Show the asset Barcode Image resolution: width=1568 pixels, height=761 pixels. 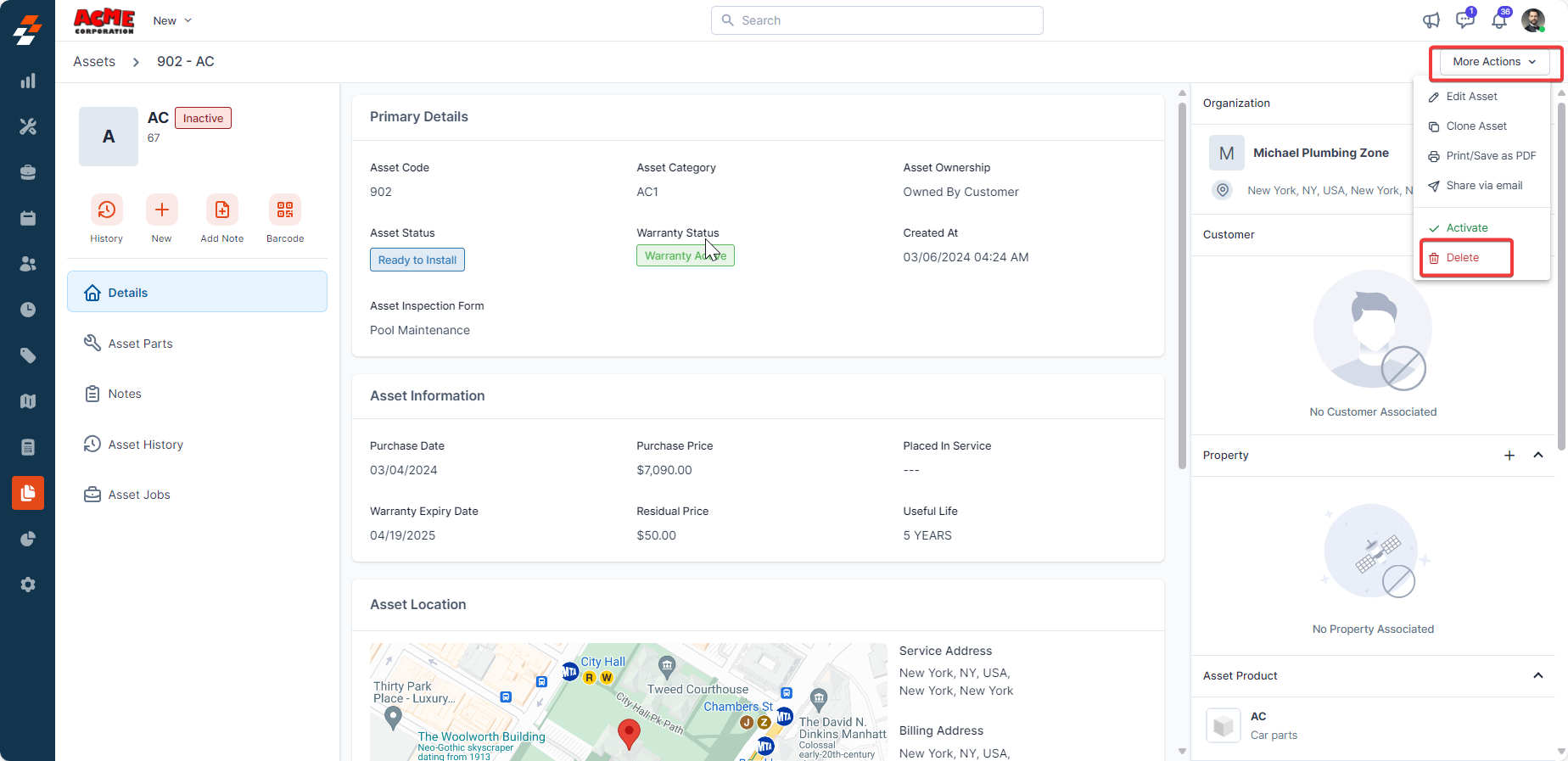click(284, 210)
